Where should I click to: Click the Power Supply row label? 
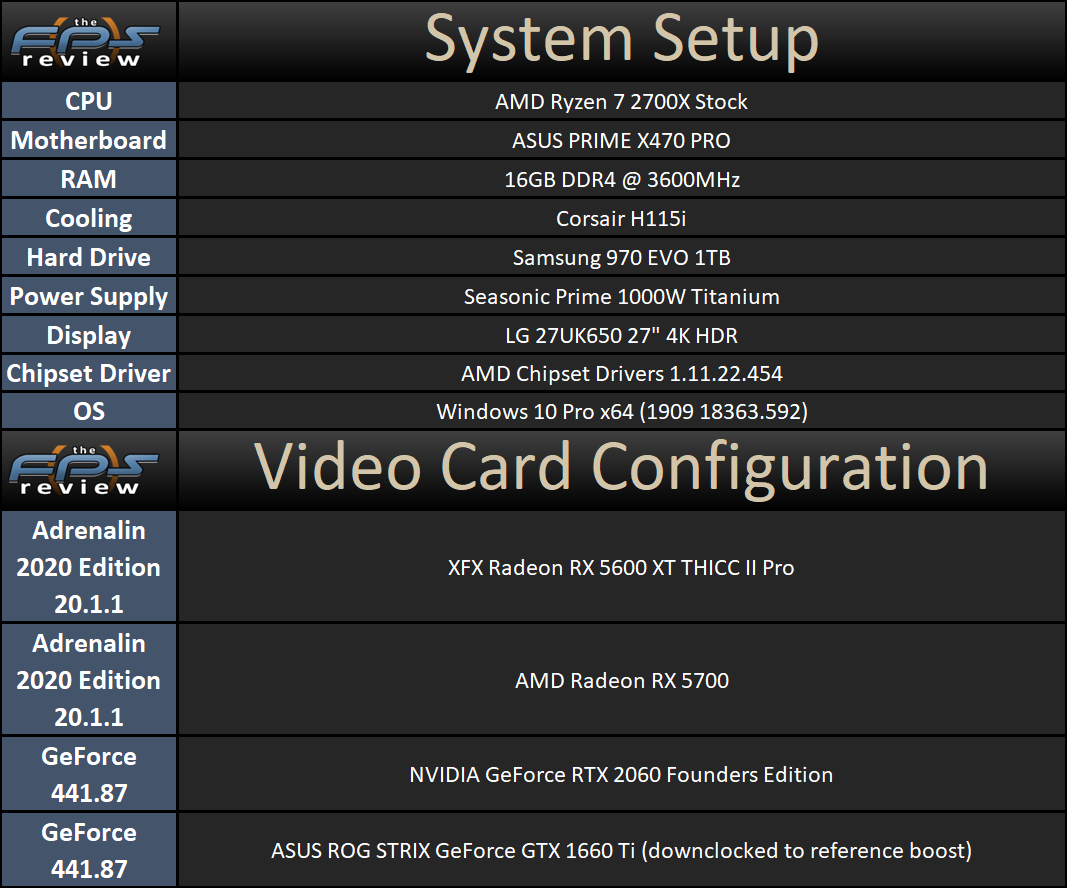pyautogui.click(x=89, y=296)
